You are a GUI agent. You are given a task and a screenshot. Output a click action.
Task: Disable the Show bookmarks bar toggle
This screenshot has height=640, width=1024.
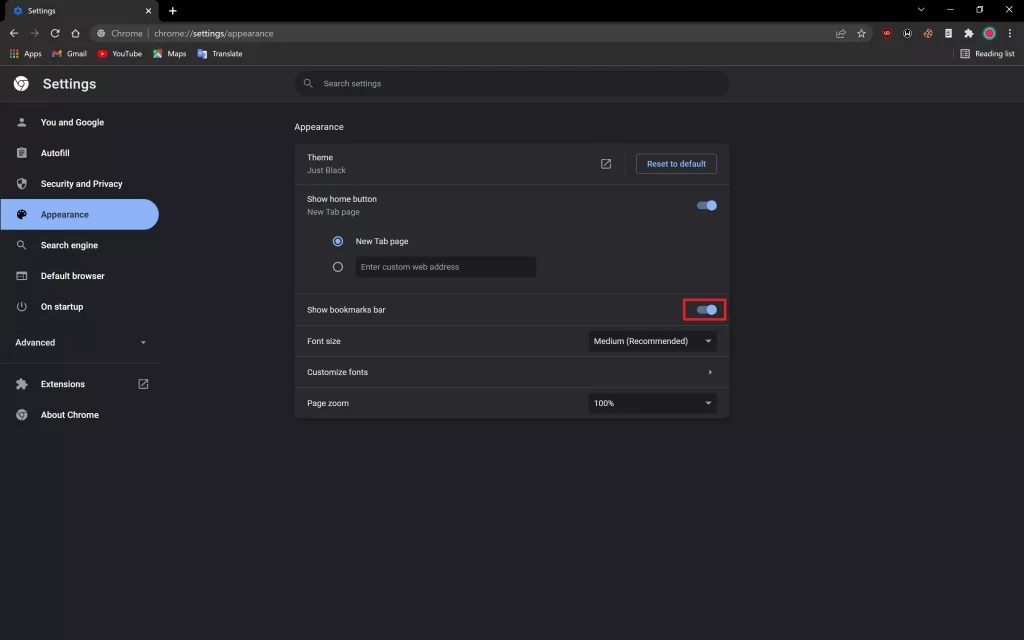[x=706, y=309]
